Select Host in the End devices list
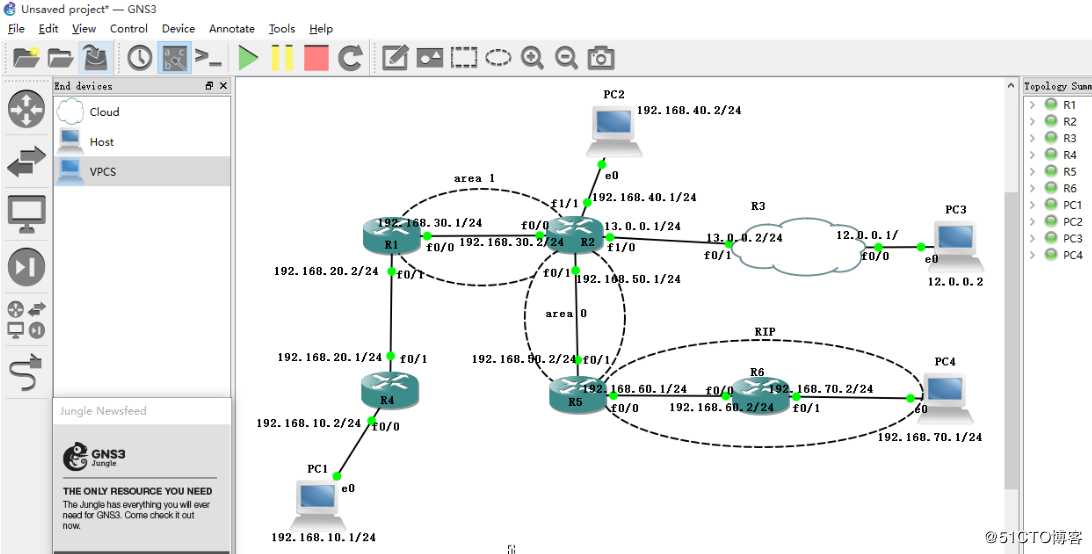Image resolution: width=1092 pixels, height=554 pixels. tap(142, 141)
